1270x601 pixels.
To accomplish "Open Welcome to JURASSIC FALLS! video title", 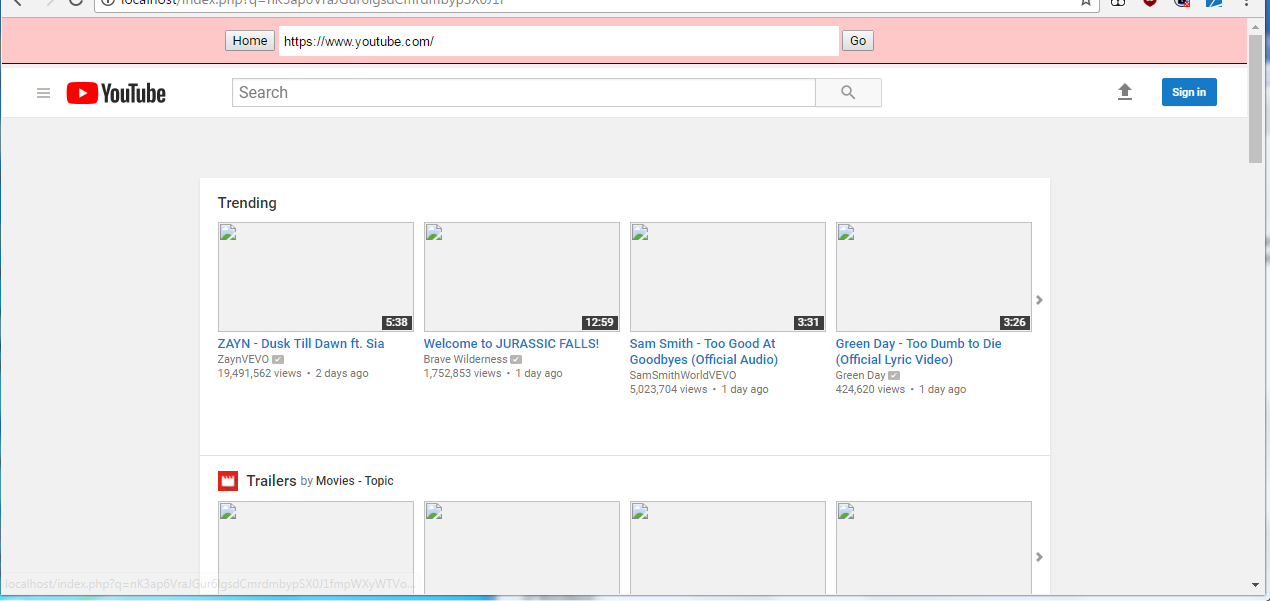I will (x=511, y=344).
